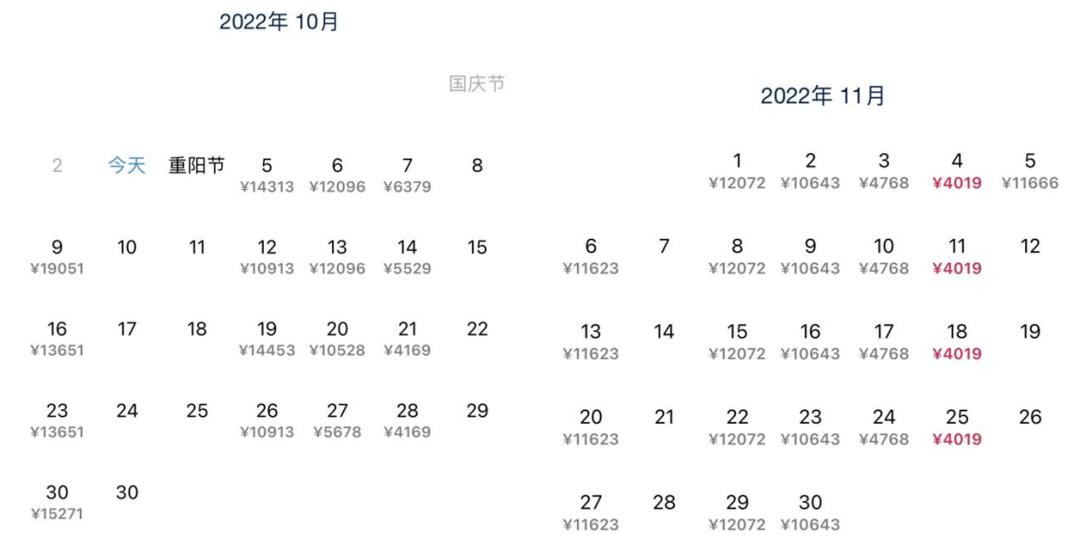The width and height of the screenshot is (1080, 557).
Task: Select November 27 in the calendar
Action: 591,511
